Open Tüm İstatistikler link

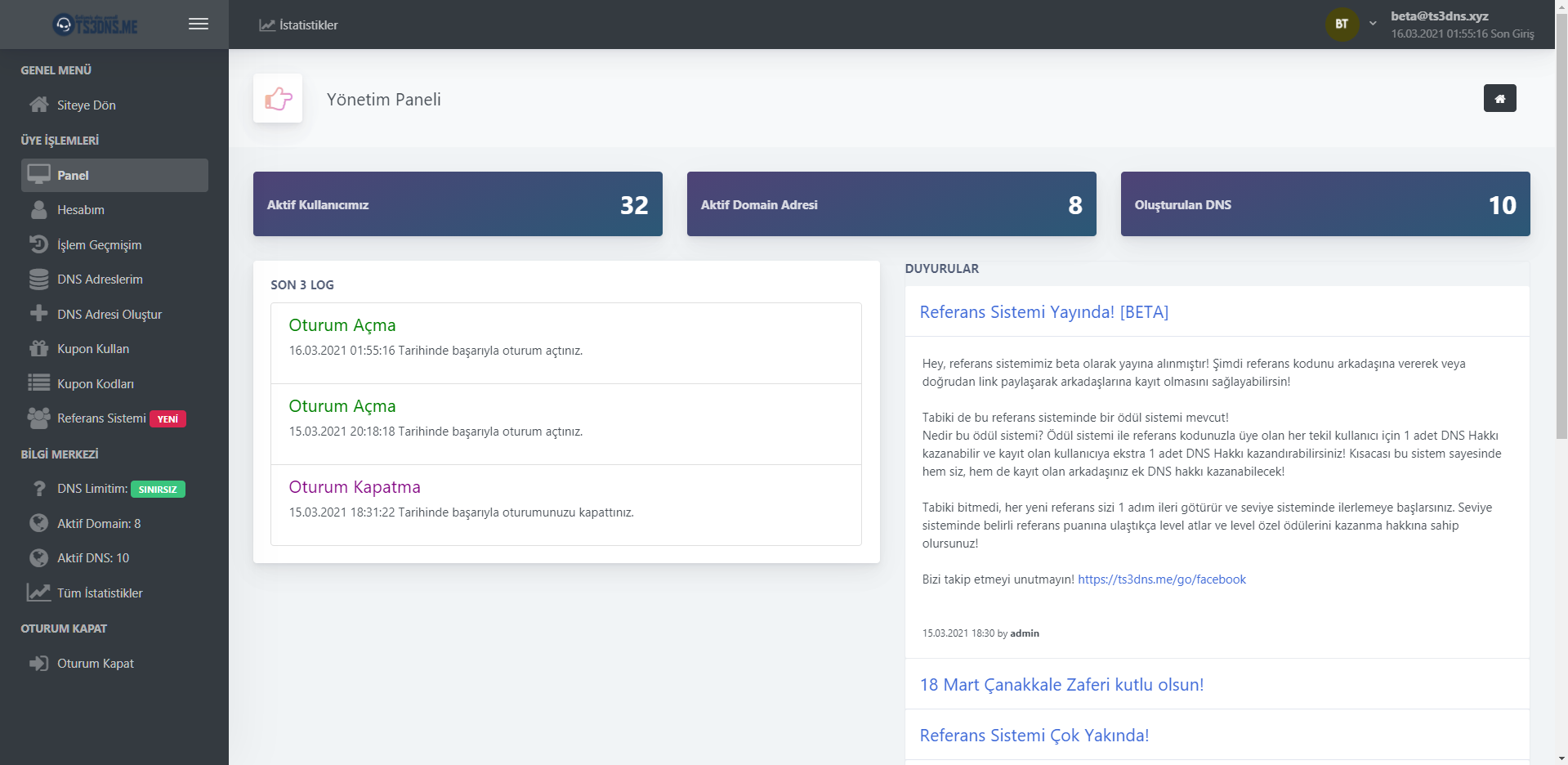[114, 593]
